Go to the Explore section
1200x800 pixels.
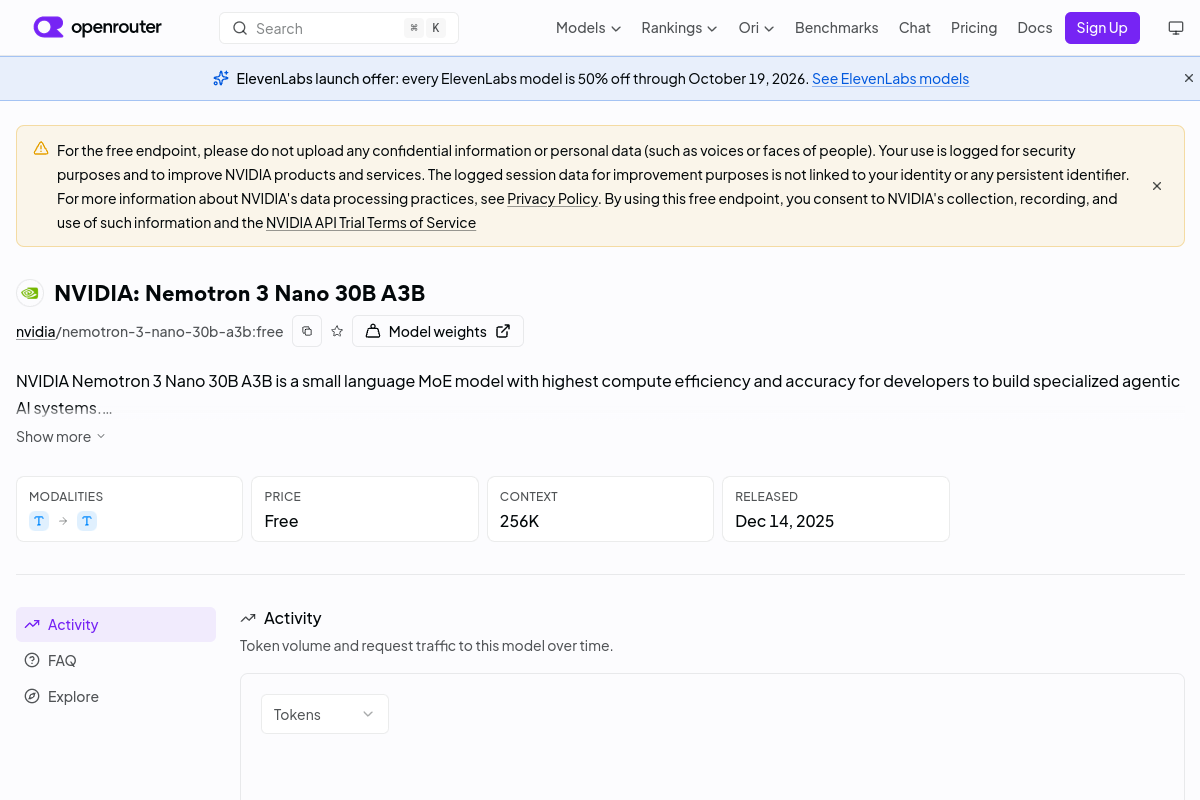click(116, 696)
